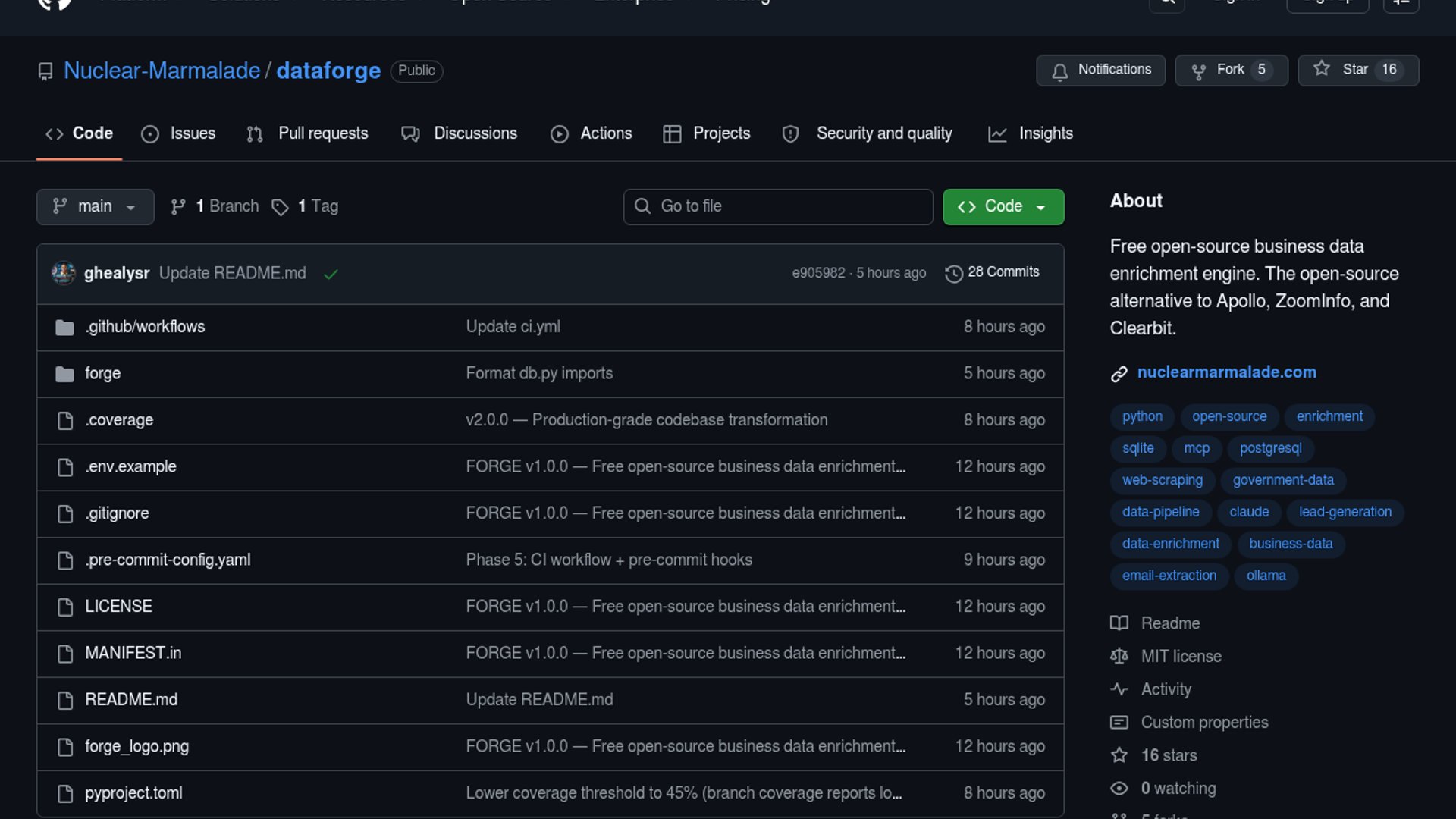Expand the green Code dropdown
This screenshot has height=819, width=1456.
pyautogui.click(x=1003, y=206)
